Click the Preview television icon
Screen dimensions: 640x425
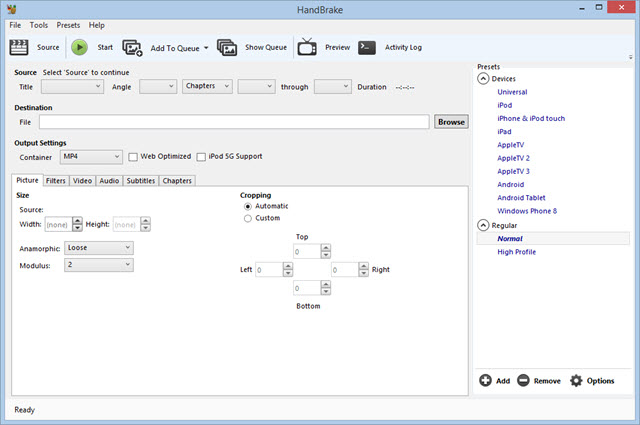click(307, 47)
